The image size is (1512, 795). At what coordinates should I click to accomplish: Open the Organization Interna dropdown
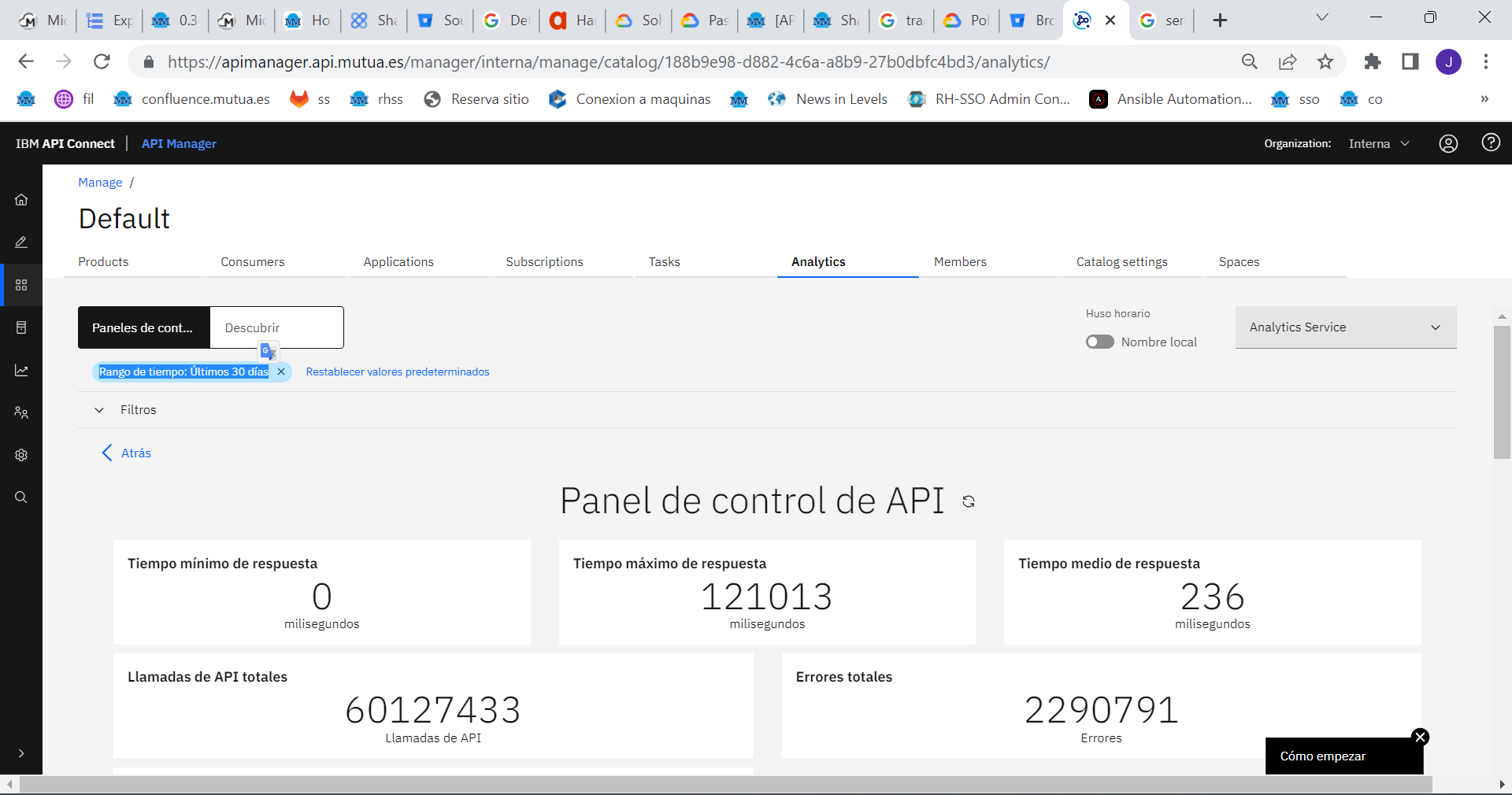pyautogui.click(x=1378, y=143)
